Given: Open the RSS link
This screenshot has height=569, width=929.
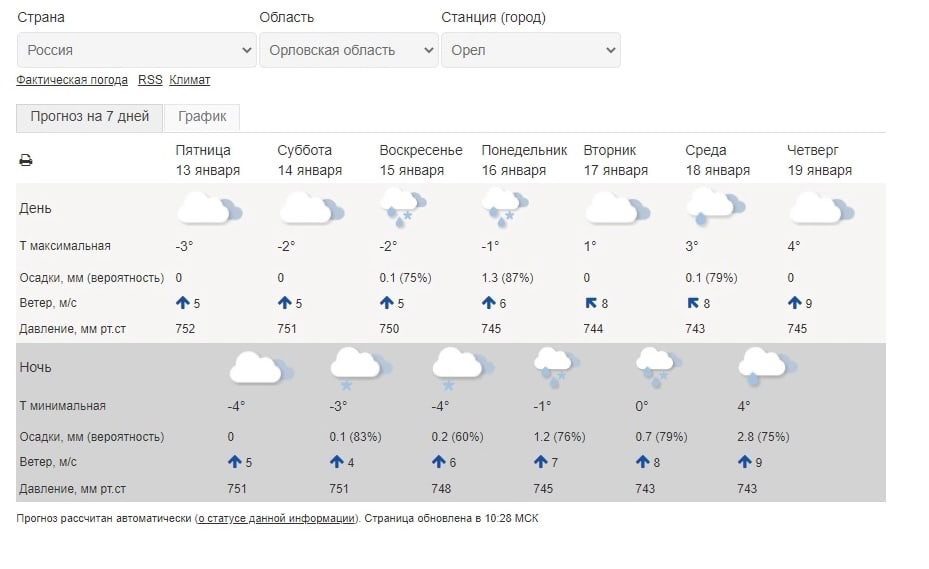Looking at the screenshot, I should pyautogui.click(x=150, y=80).
